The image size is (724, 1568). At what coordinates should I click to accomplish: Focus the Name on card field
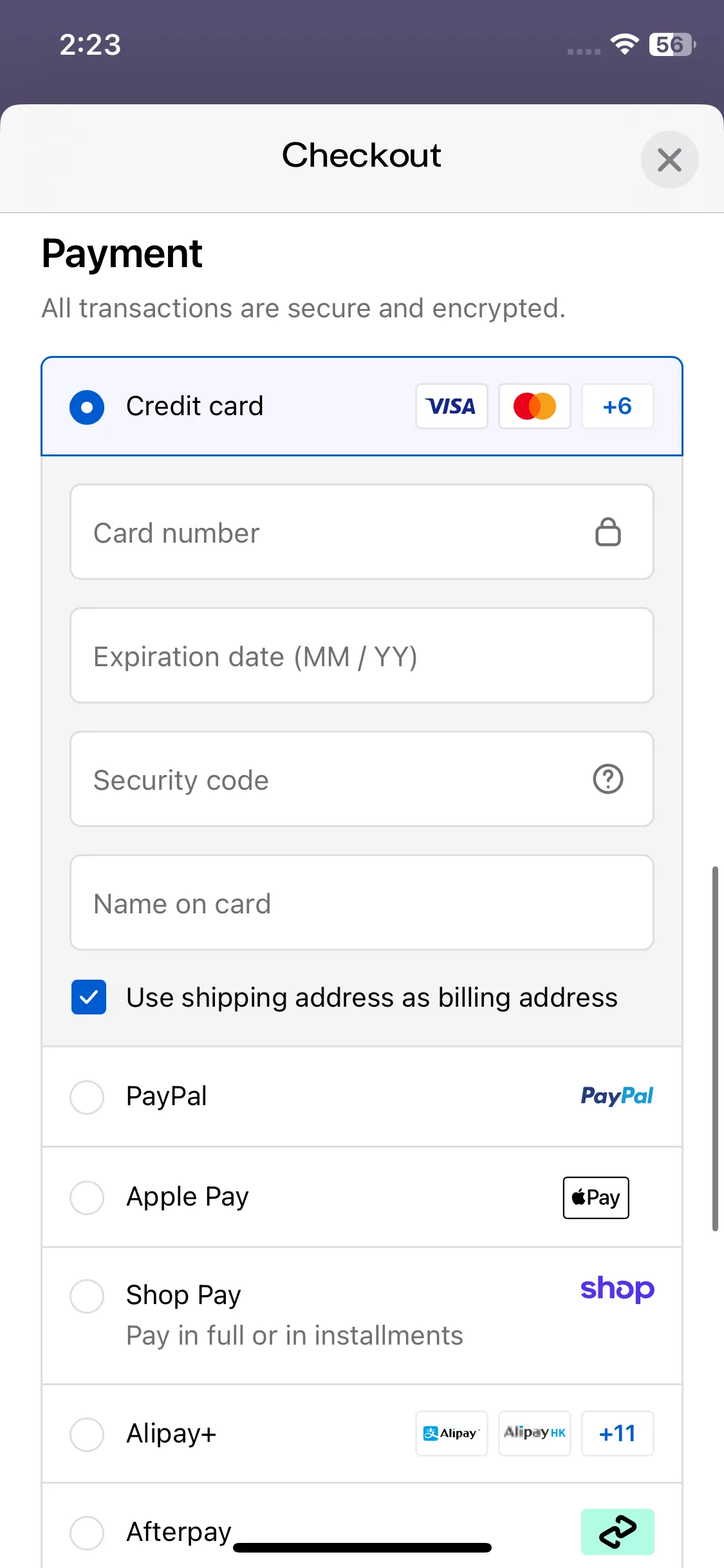tap(362, 902)
